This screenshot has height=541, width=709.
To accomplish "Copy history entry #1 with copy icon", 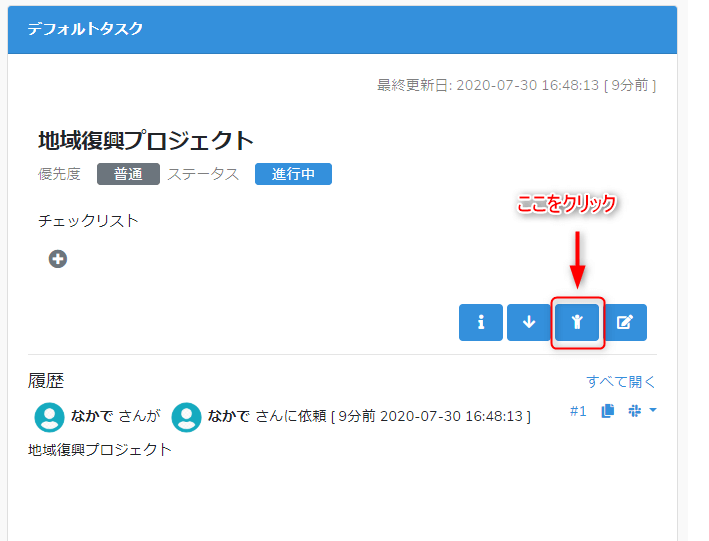I will coord(608,411).
